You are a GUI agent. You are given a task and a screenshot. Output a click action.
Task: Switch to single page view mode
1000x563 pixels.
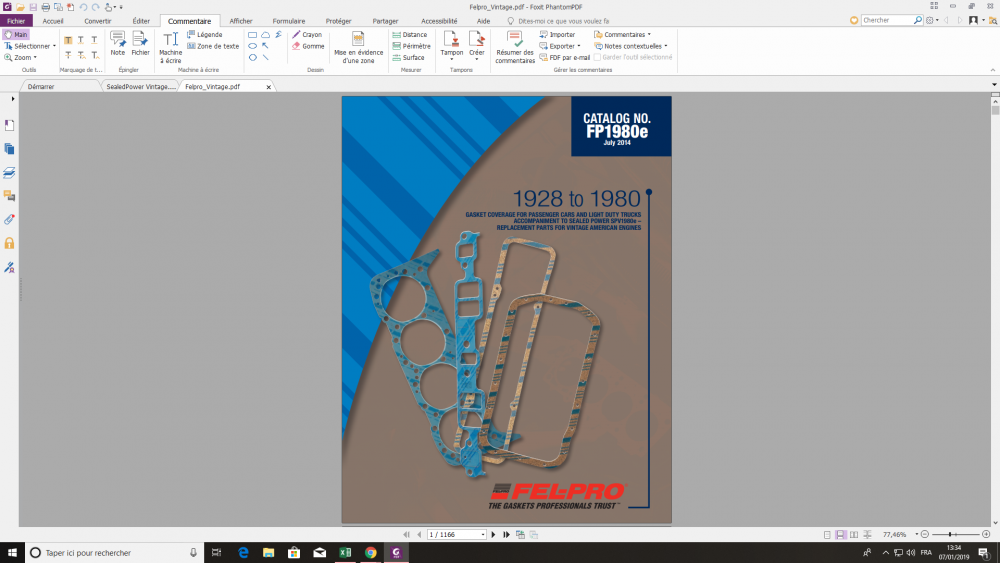[x=827, y=534]
